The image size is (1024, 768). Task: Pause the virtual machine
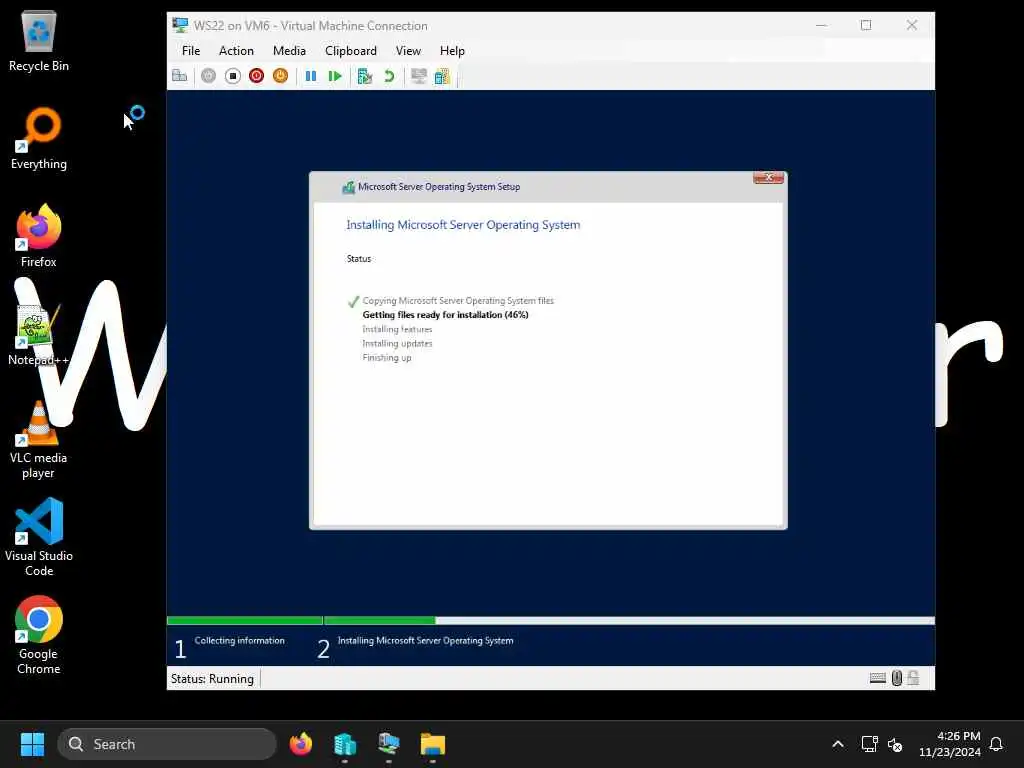coord(311,76)
